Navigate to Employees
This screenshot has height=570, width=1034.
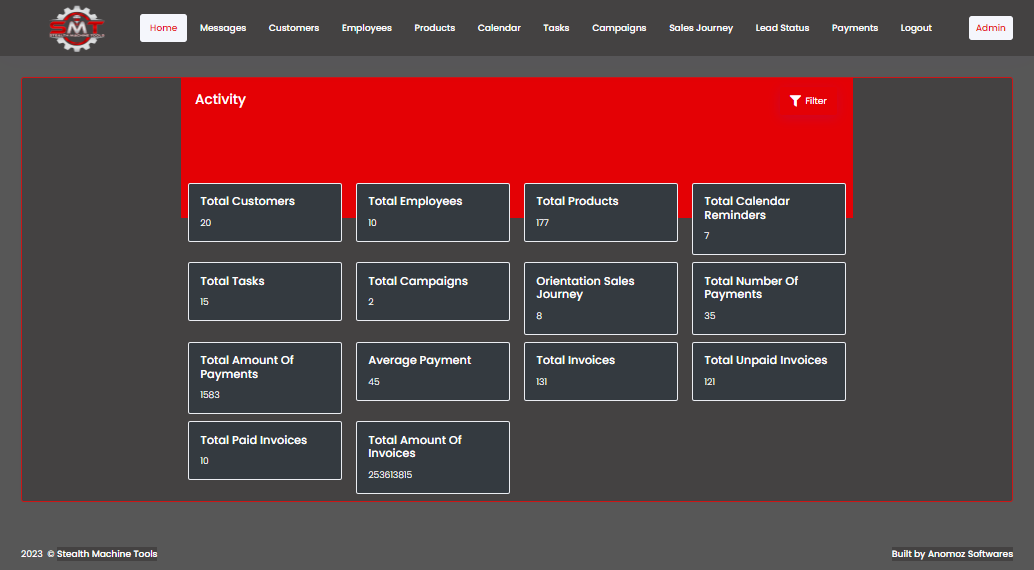[x=367, y=28]
